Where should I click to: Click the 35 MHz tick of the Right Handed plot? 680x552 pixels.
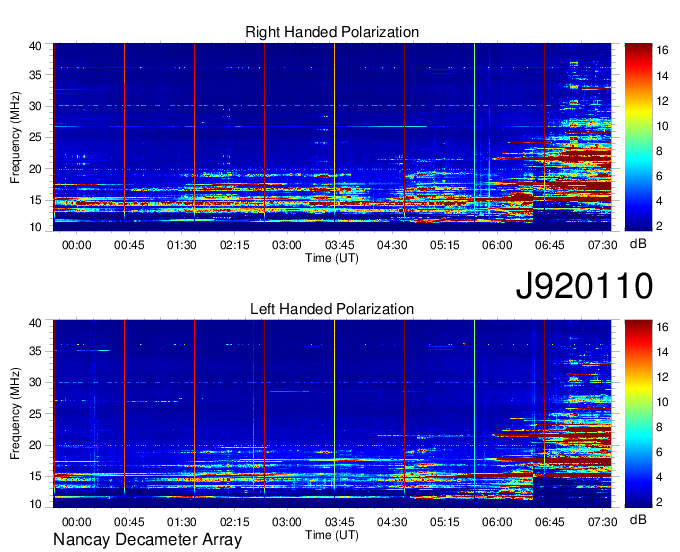coord(35,75)
